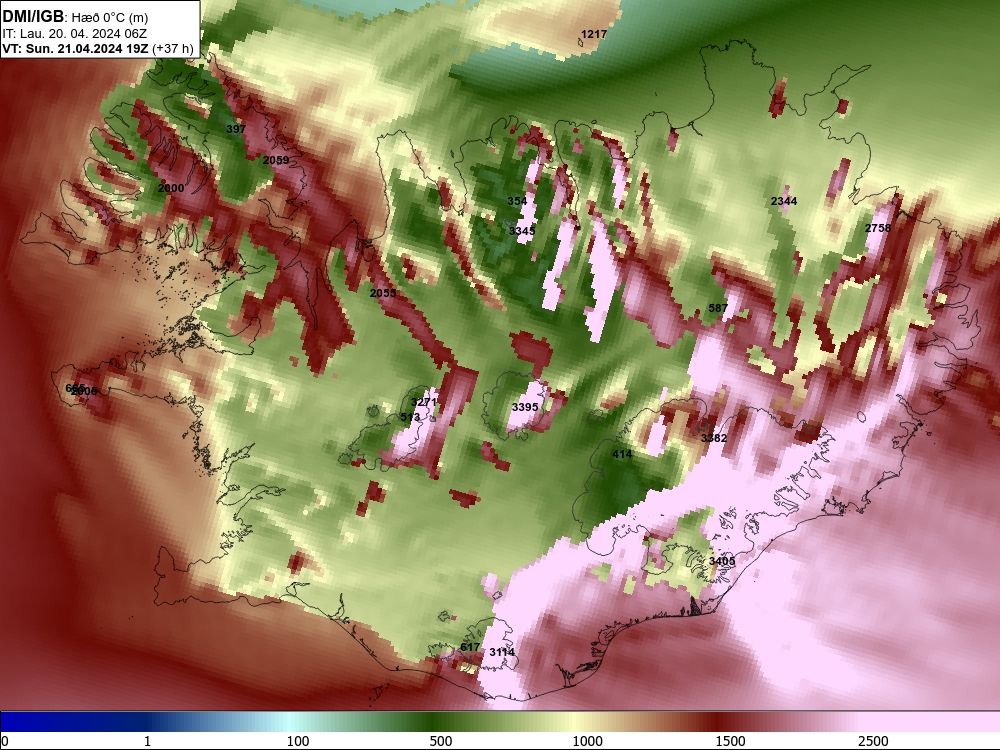Click the DMI/IGB title text
Viewport: 1000px width, 750px height.
pos(33,17)
